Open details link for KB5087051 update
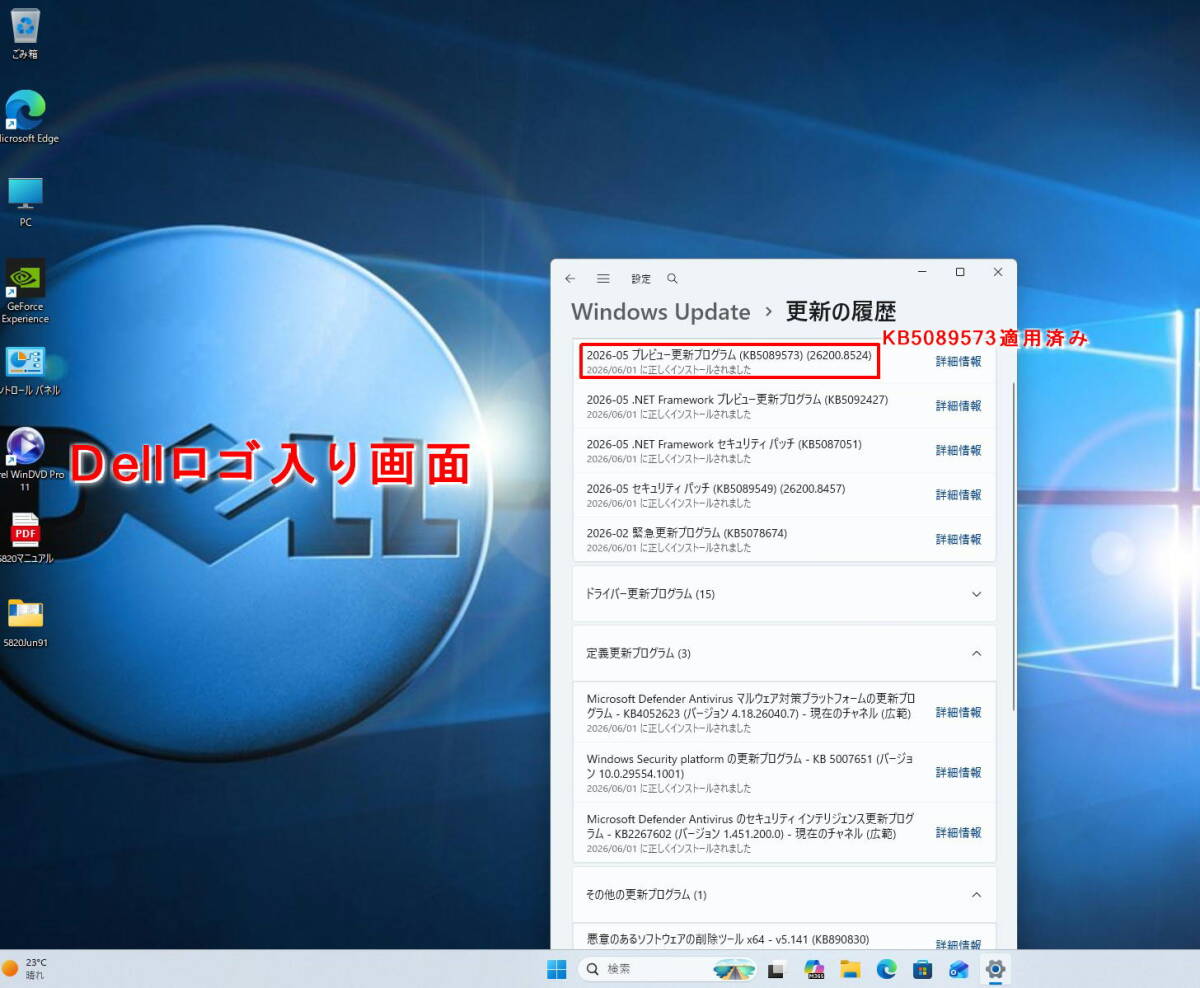Viewport: 1200px width, 988px height. coord(958,450)
